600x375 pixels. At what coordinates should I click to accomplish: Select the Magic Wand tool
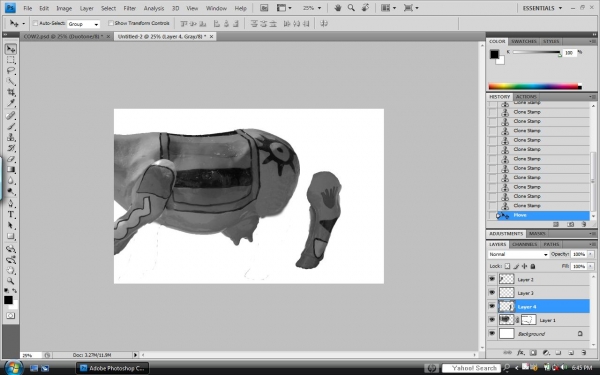pyautogui.click(x=11, y=81)
